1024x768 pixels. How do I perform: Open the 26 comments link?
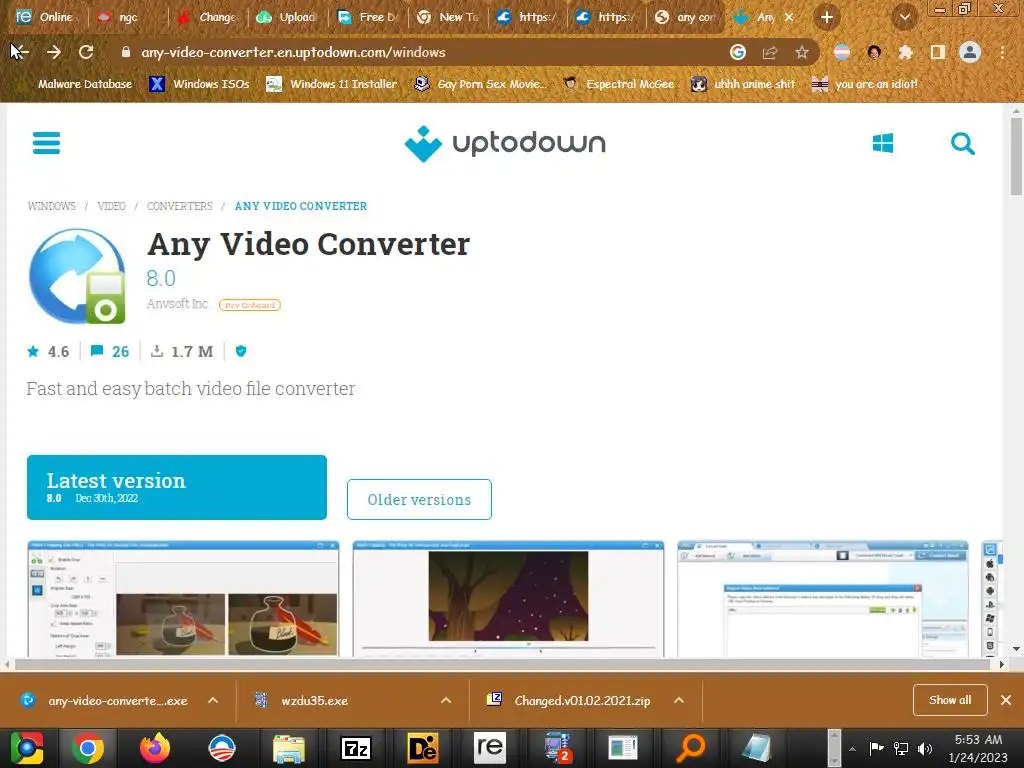coord(110,351)
